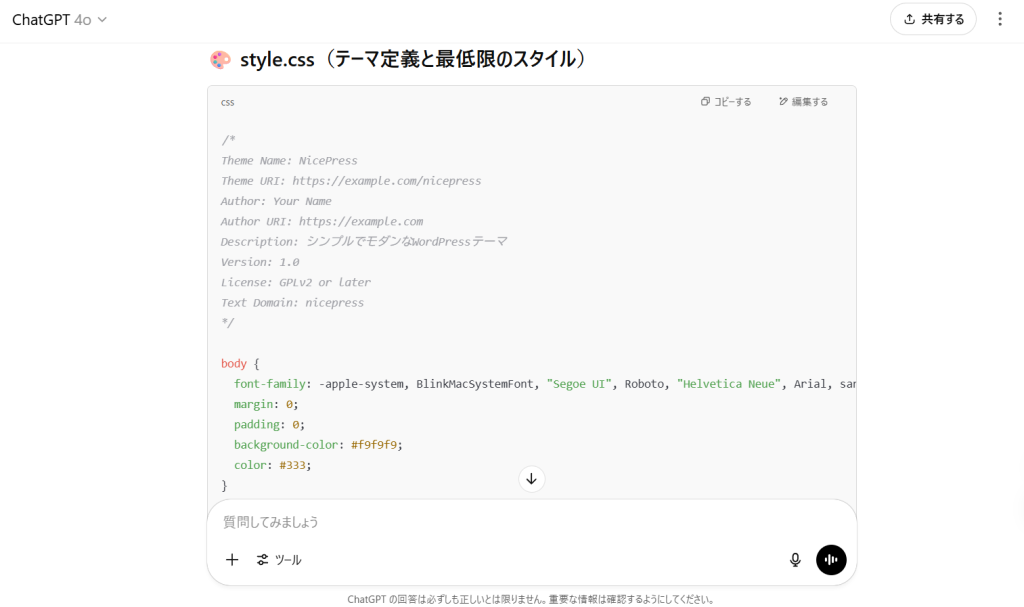This screenshot has height=607, width=1024.
Task: Click the plus attach icon
Action: click(232, 560)
